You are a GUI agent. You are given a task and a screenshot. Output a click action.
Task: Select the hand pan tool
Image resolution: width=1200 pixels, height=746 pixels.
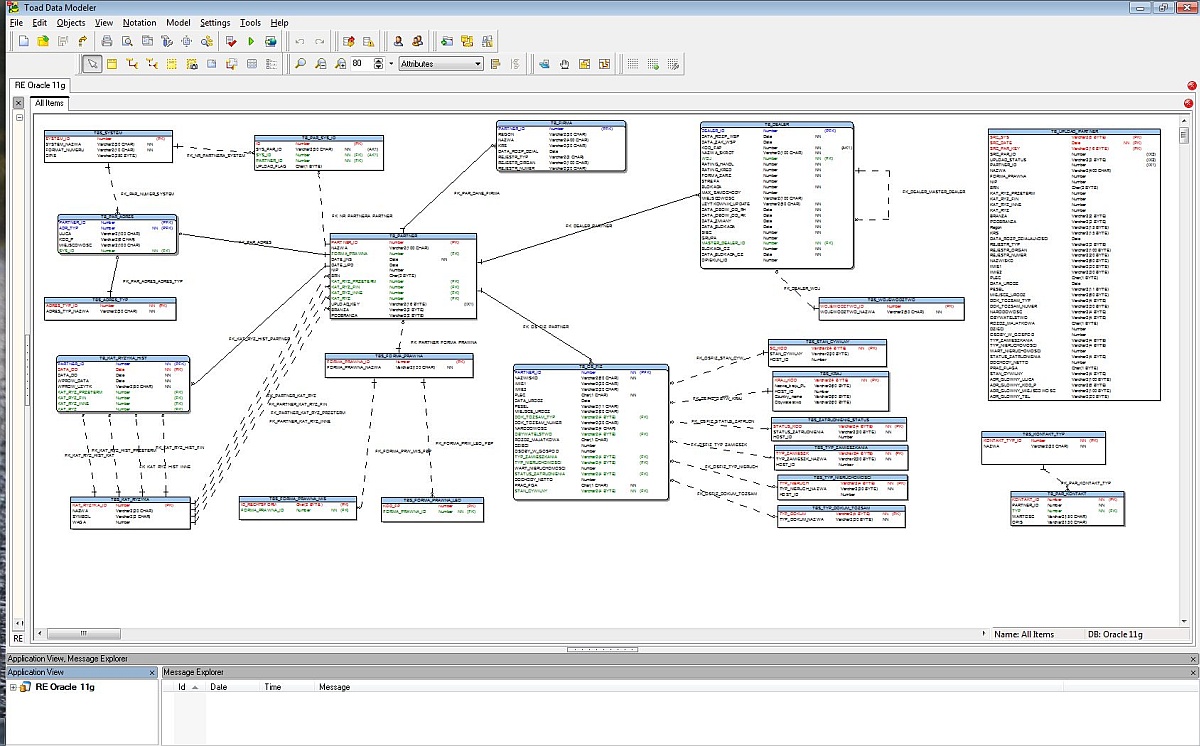(x=564, y=64)
